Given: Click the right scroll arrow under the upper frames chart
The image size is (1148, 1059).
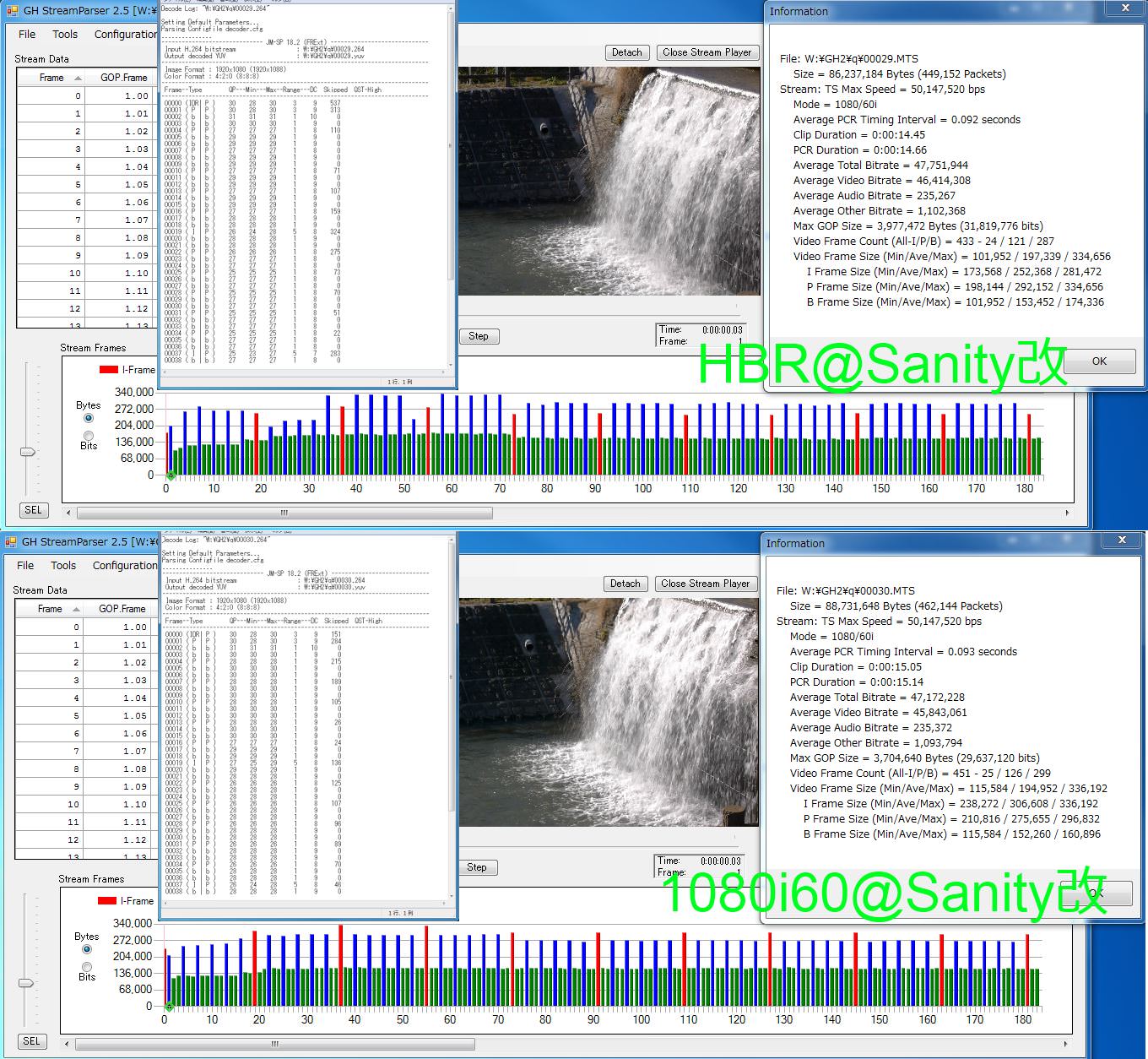Looking at the screenshot, I should pyautogui.click(x=1067, y=513).
